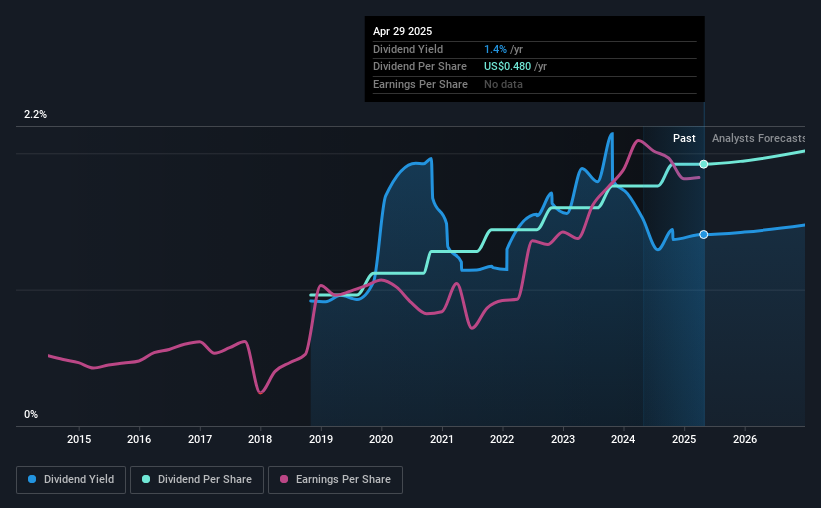821x508 pixels.
Task: Click the 2021 x-axis label
Action: 442,439
